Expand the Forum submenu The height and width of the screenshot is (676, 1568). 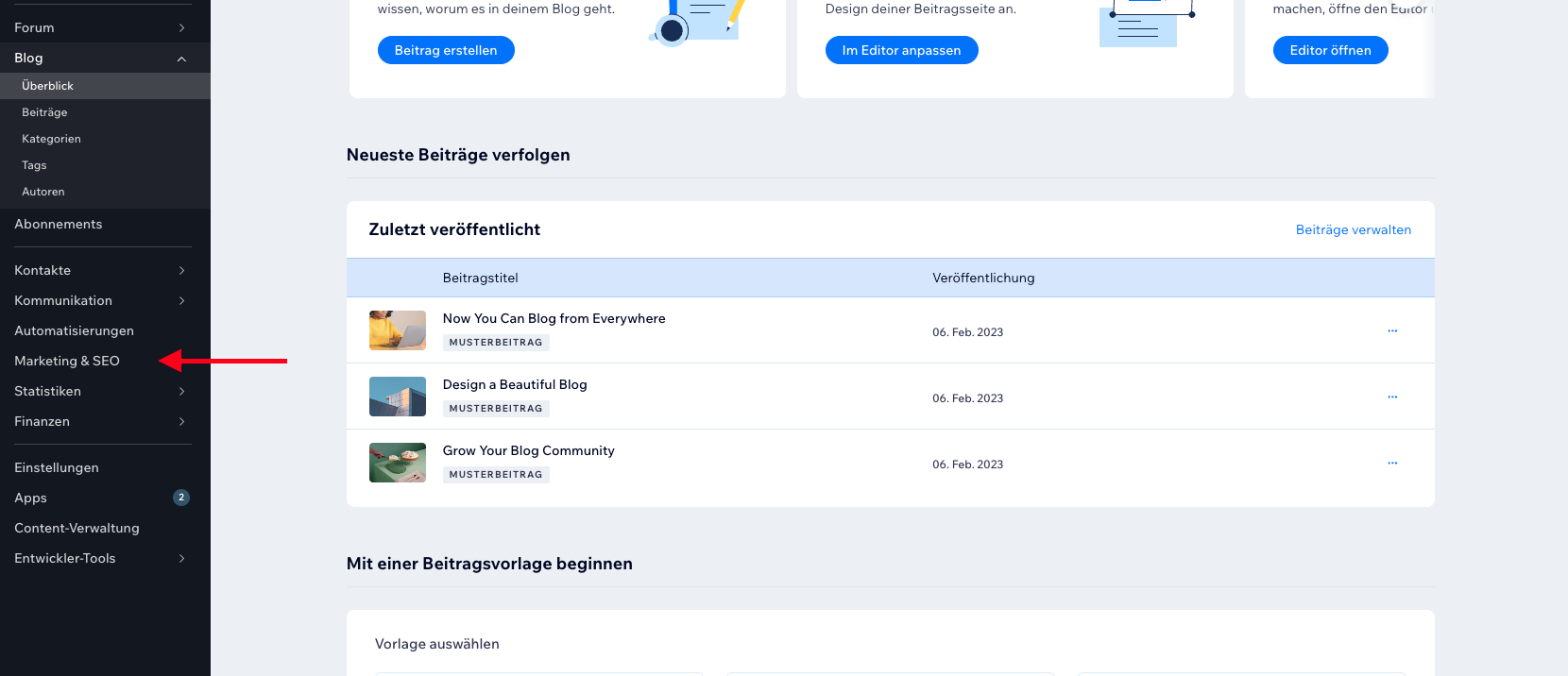(x=181, y=28)
